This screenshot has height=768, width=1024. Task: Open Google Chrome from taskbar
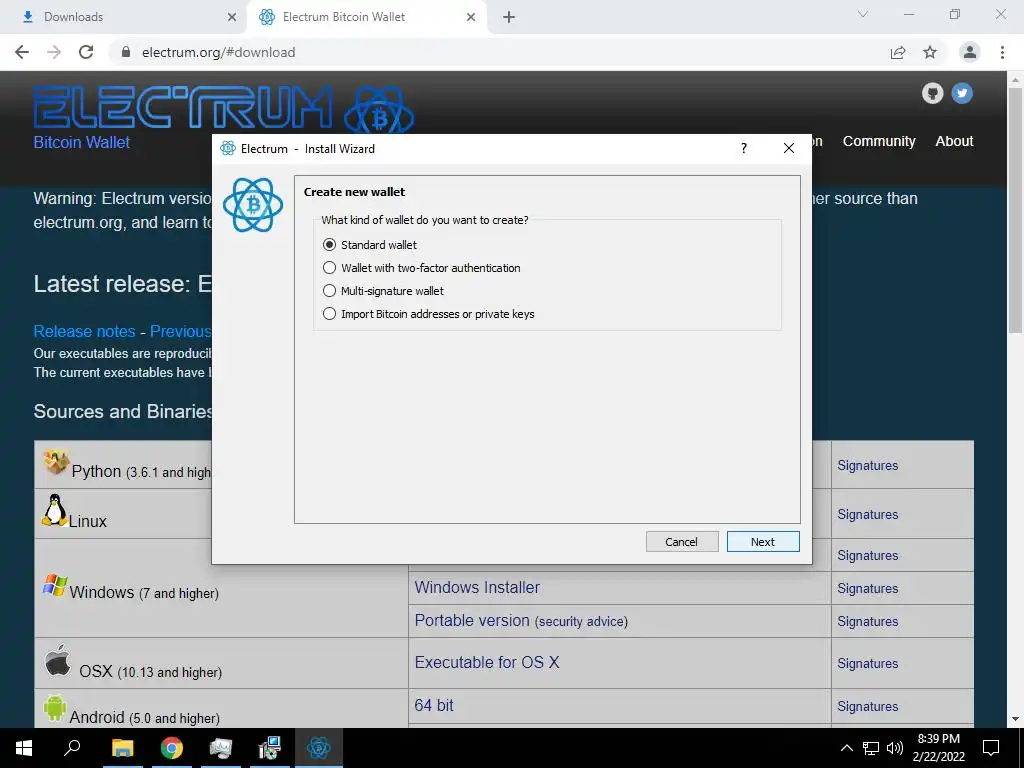click(x=171, y=748)
